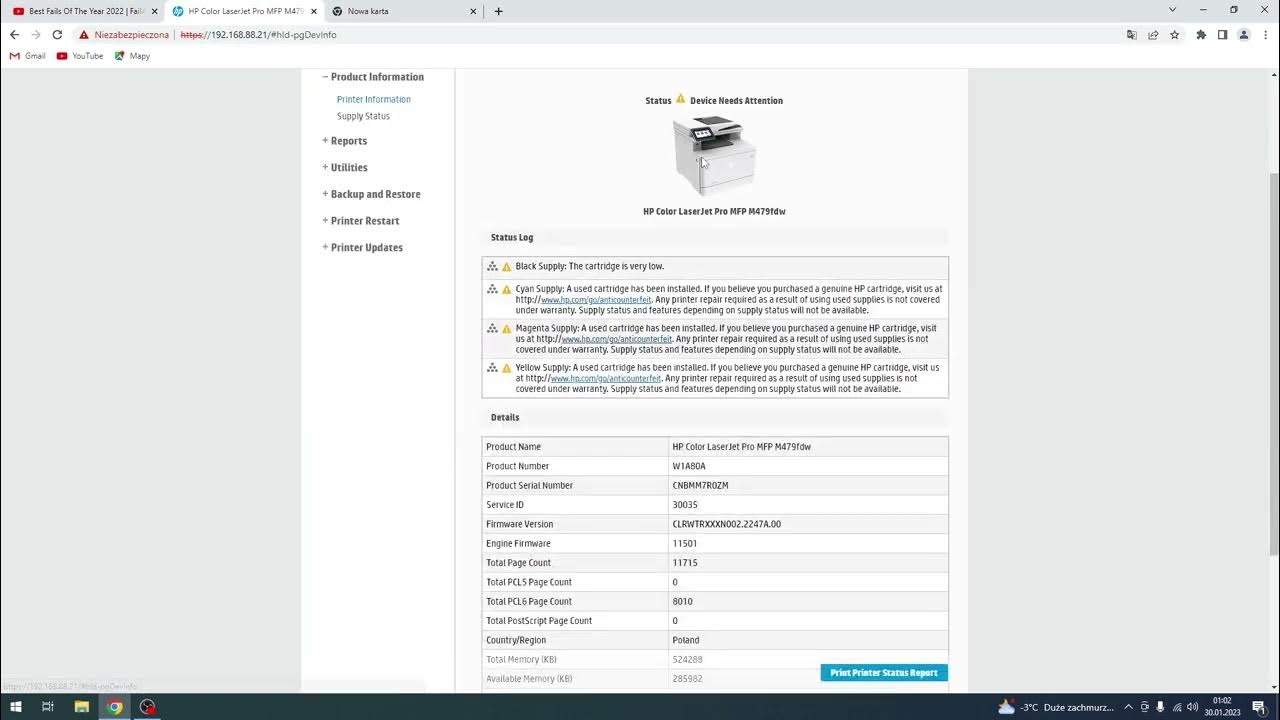This screenshot has width=1280, height=720.
Task: Open the Chrome three-dot menu
Action: 1264,34
